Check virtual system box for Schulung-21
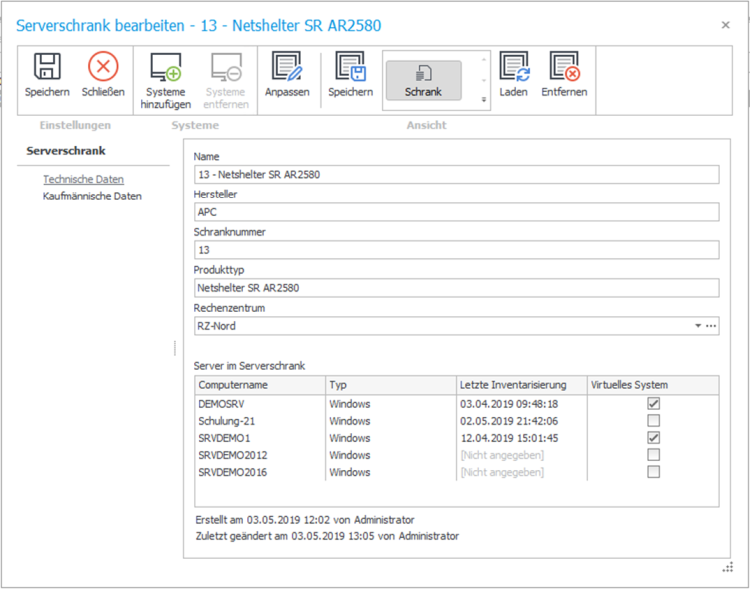Image resolution: width=750 pixels, height=589 pixels. [x=653, y=421]
